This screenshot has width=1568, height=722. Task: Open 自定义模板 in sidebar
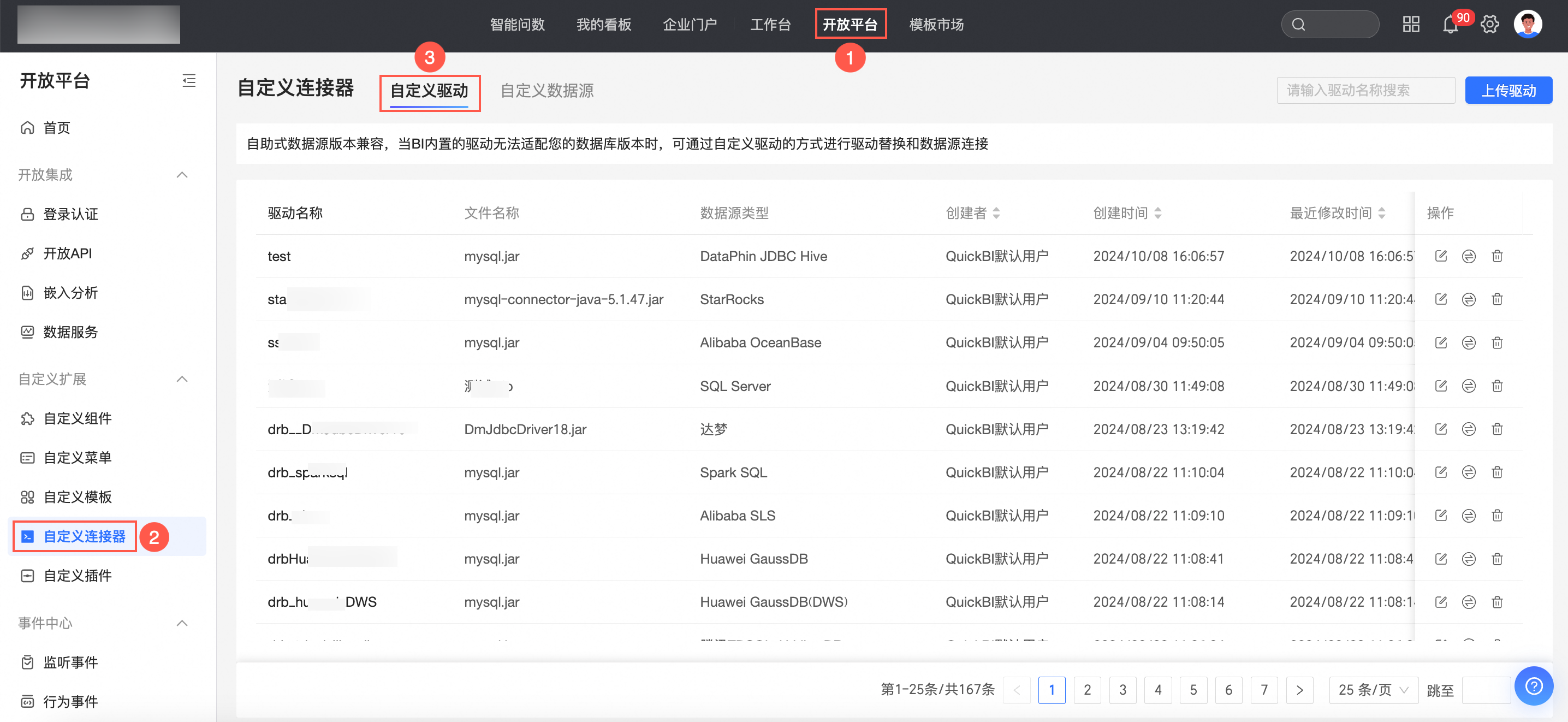[67, 497]
